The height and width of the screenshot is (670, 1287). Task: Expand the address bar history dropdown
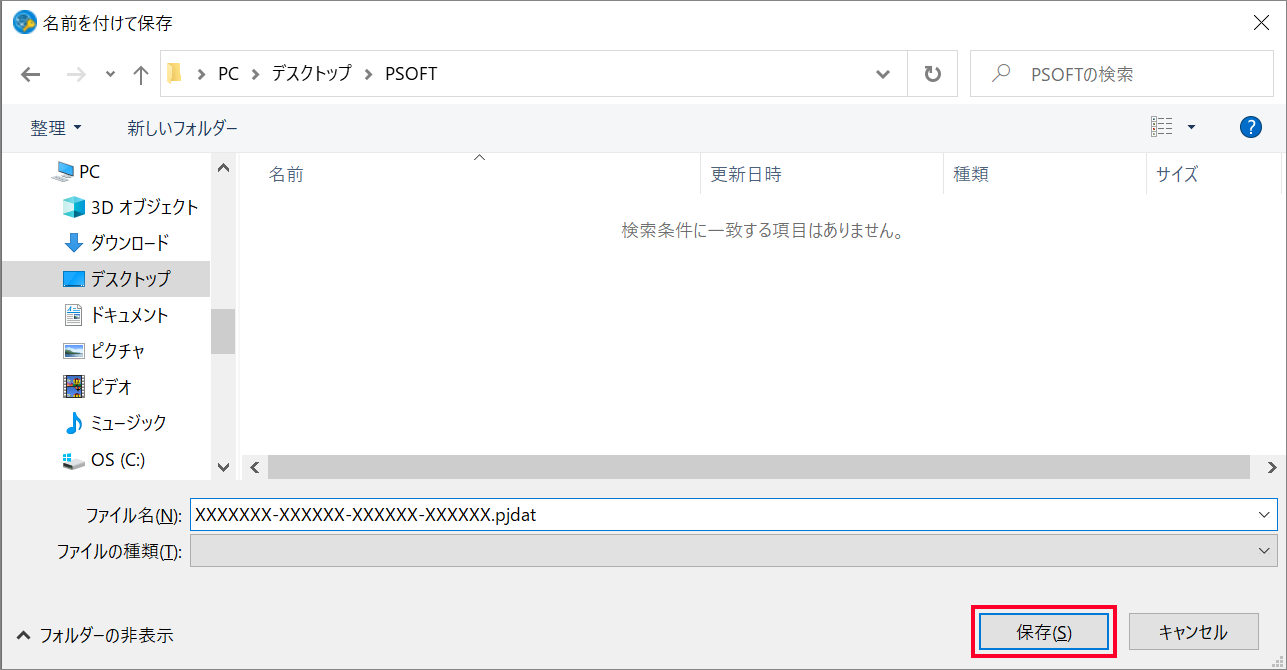[883, 74]
